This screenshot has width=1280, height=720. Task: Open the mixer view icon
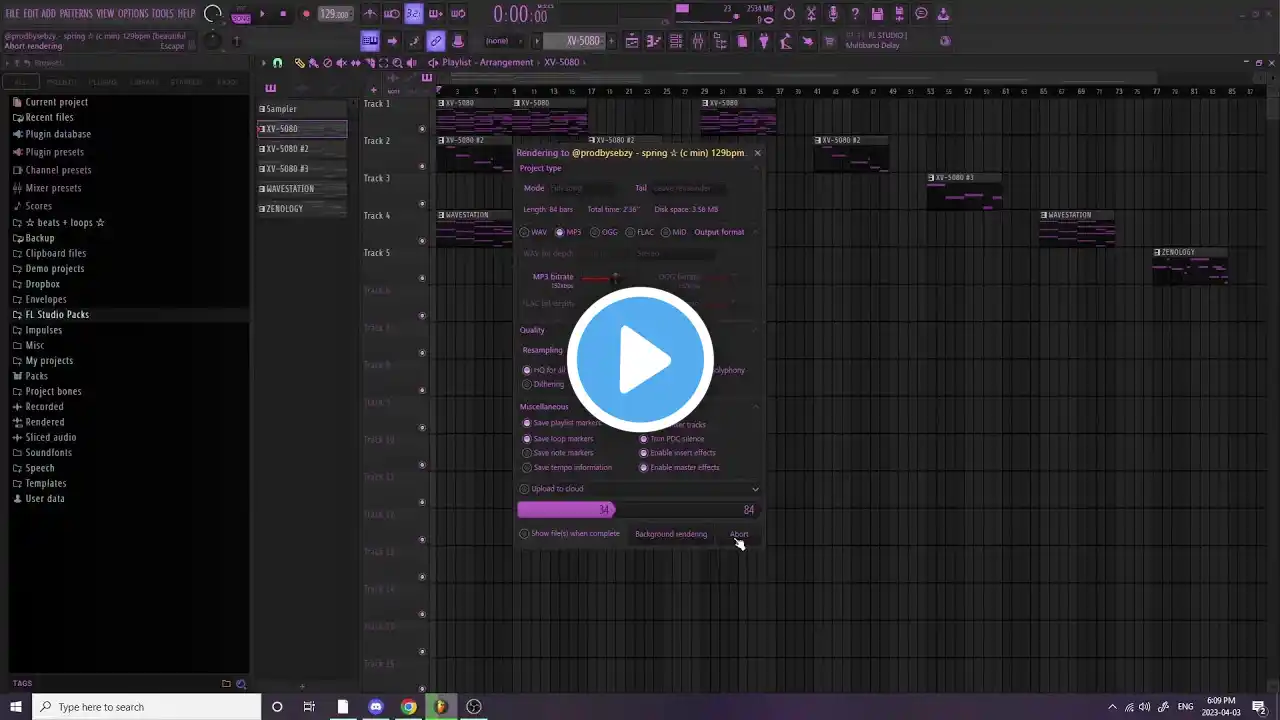tap(698, 41)
